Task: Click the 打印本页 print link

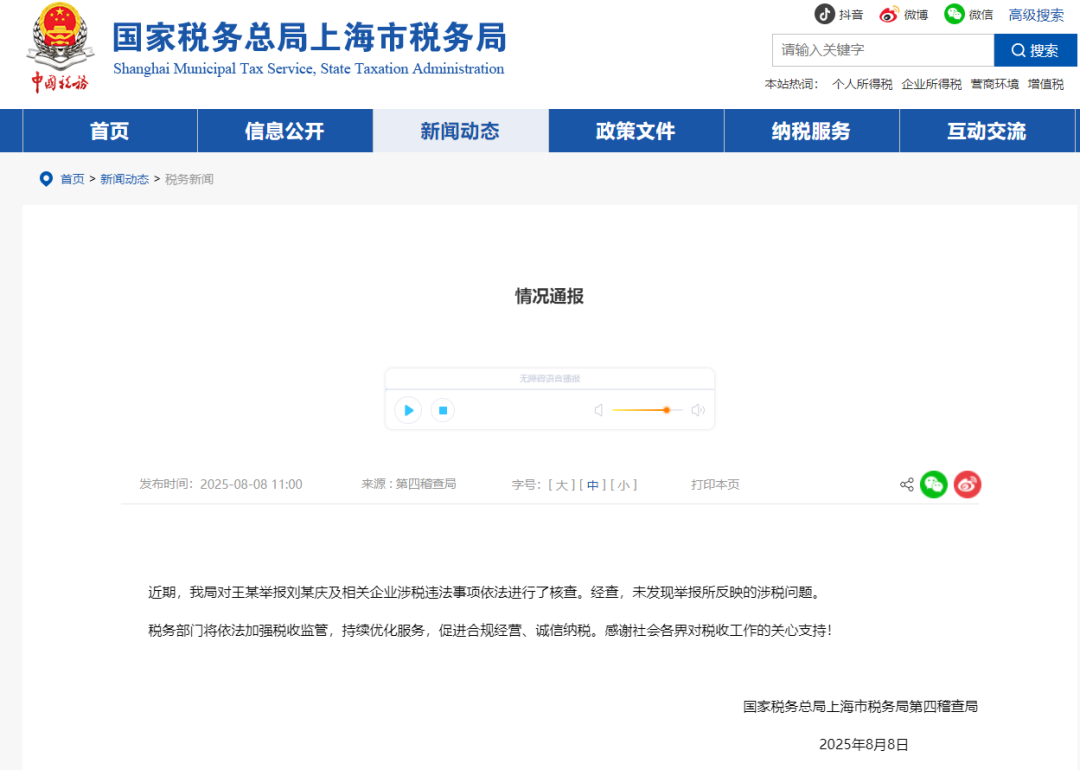Action: (714, 484)
